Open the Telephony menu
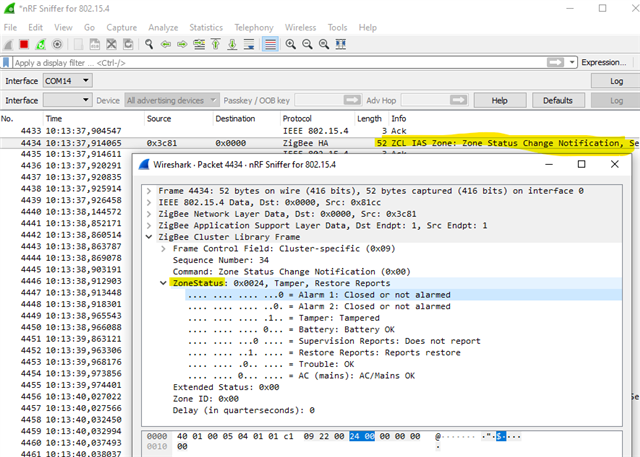The height and width of the screenshot is (457, 640). point(254,27)
